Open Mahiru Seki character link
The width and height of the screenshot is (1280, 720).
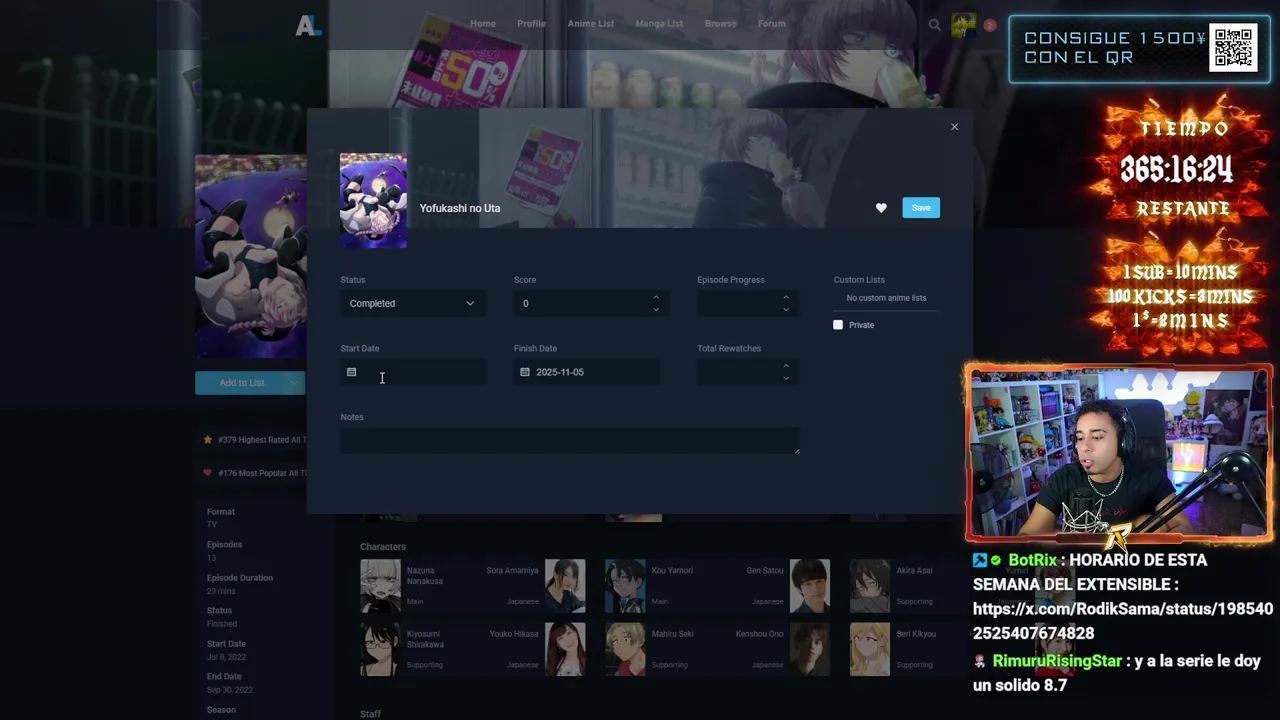672,634
